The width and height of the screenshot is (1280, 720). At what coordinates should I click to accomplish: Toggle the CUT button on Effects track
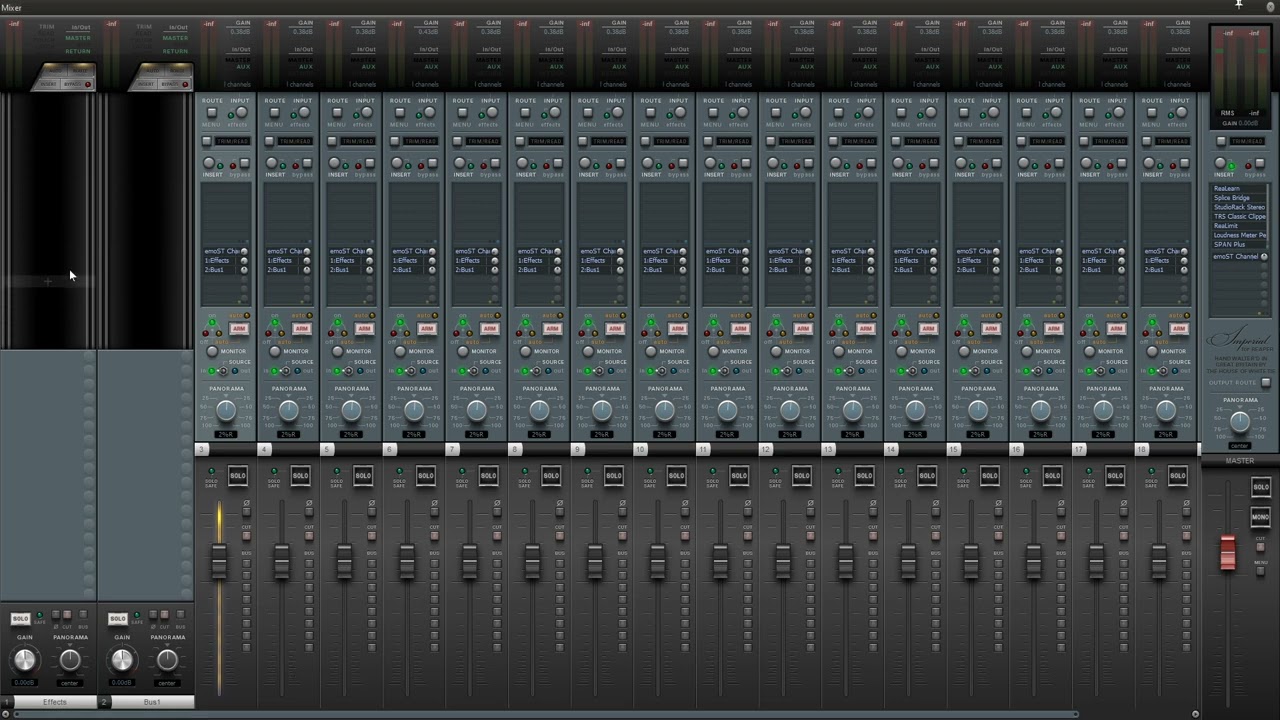67,614
